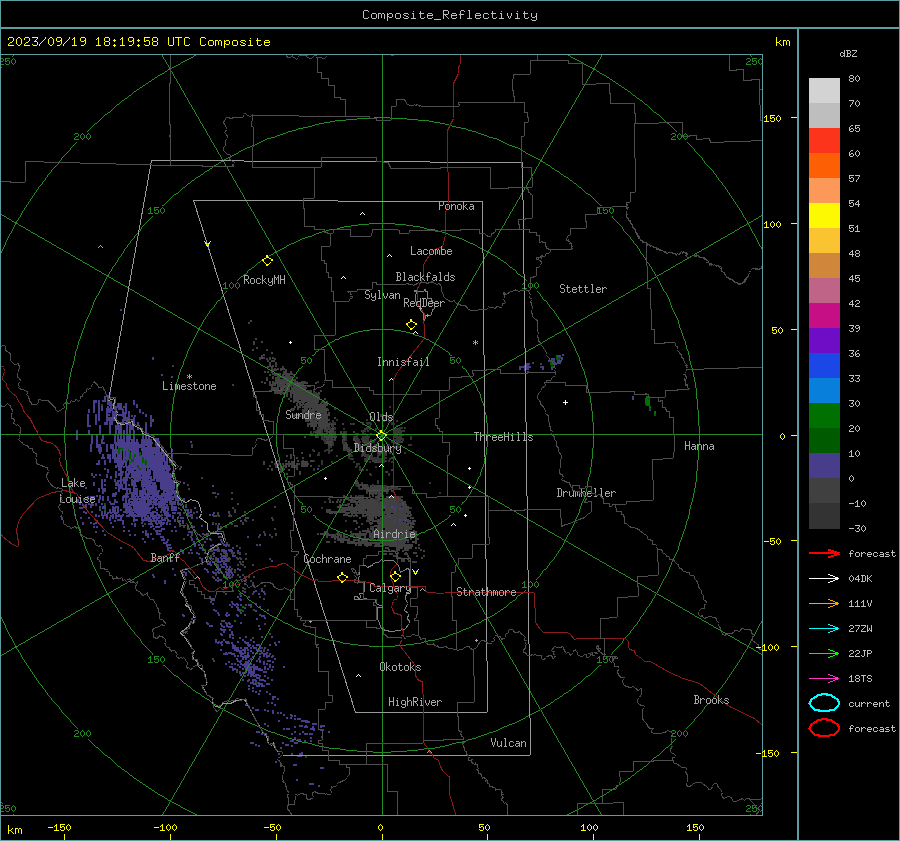Screen dimensions: 900x841
Task: Select the tan 45-48 dBZ swatch
Action: coord(824,265)
